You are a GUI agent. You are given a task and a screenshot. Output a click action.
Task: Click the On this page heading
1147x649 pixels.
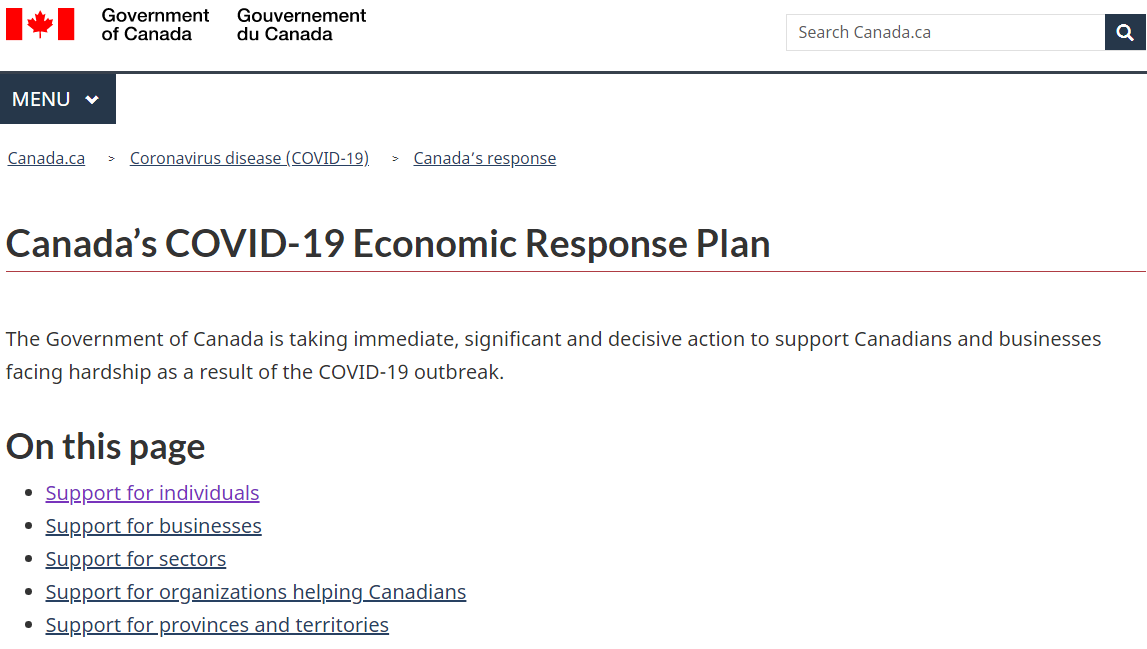pyautogui.click(x=105, y=446)
